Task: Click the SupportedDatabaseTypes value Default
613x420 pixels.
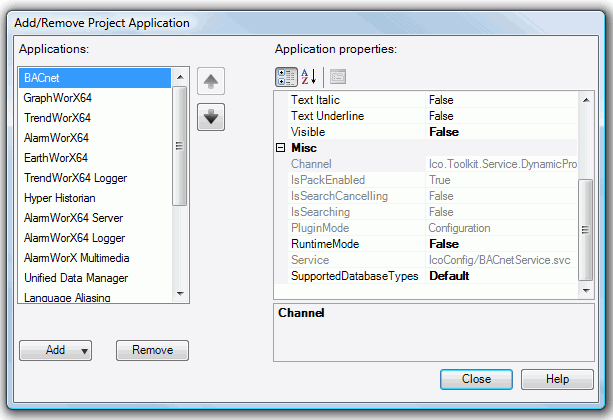Action: pos(449,276)
